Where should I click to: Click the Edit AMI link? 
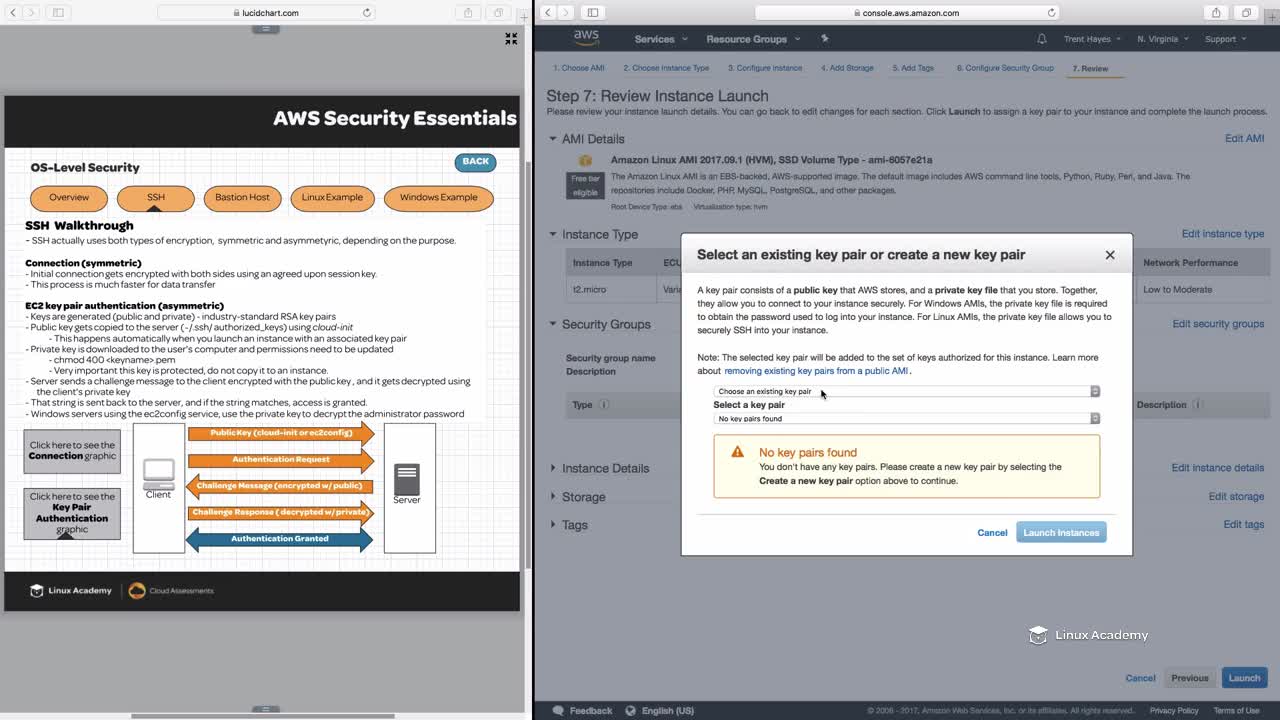point(1244,138)
